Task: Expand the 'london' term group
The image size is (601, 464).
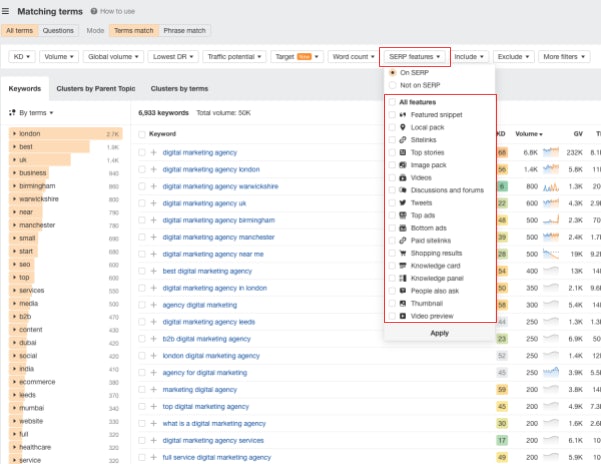Action: coord(14,133)
